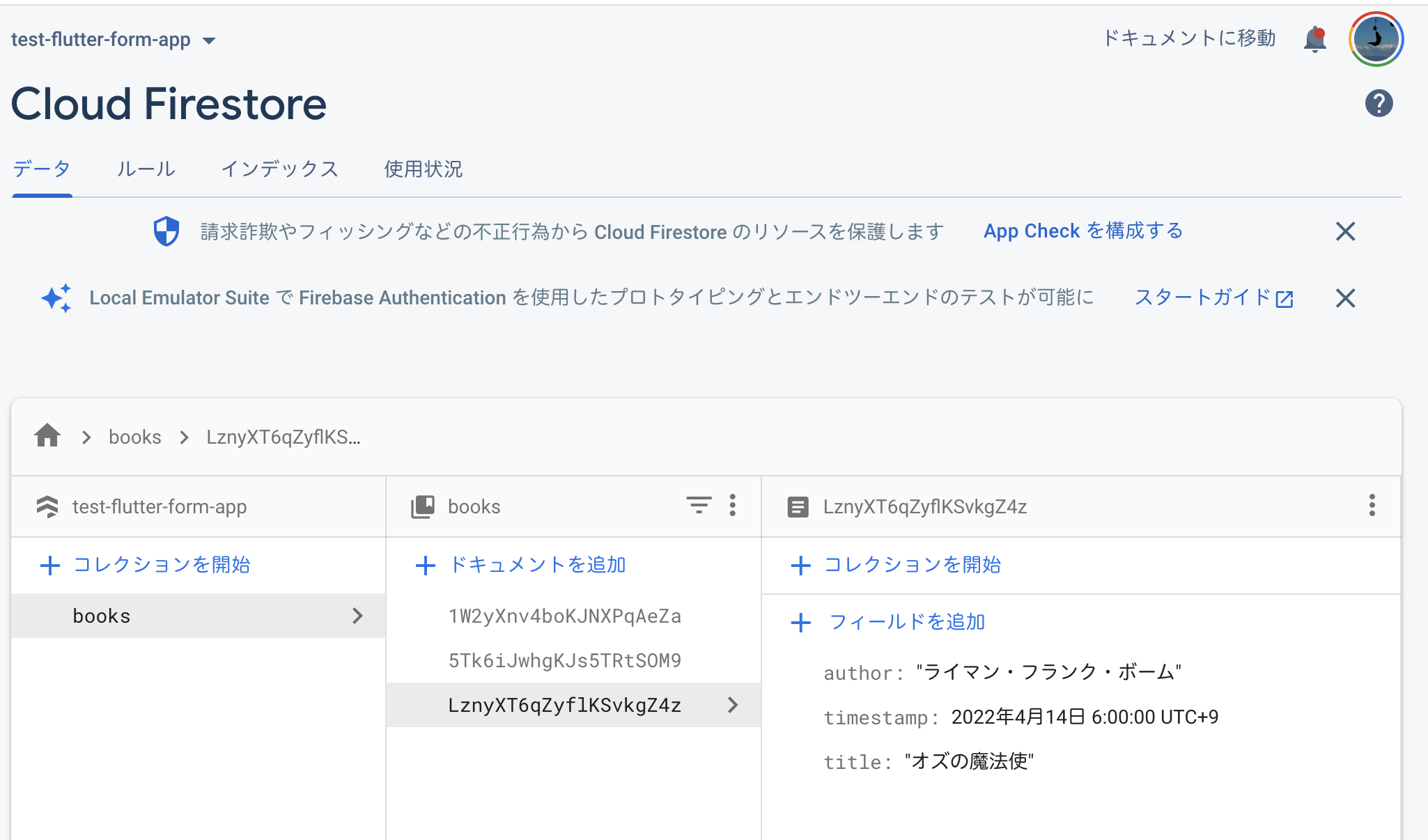This screenshot has height=840, width=1428.
Task: Switch to the 使用状況 tab
Action: [x=423, y=169]
